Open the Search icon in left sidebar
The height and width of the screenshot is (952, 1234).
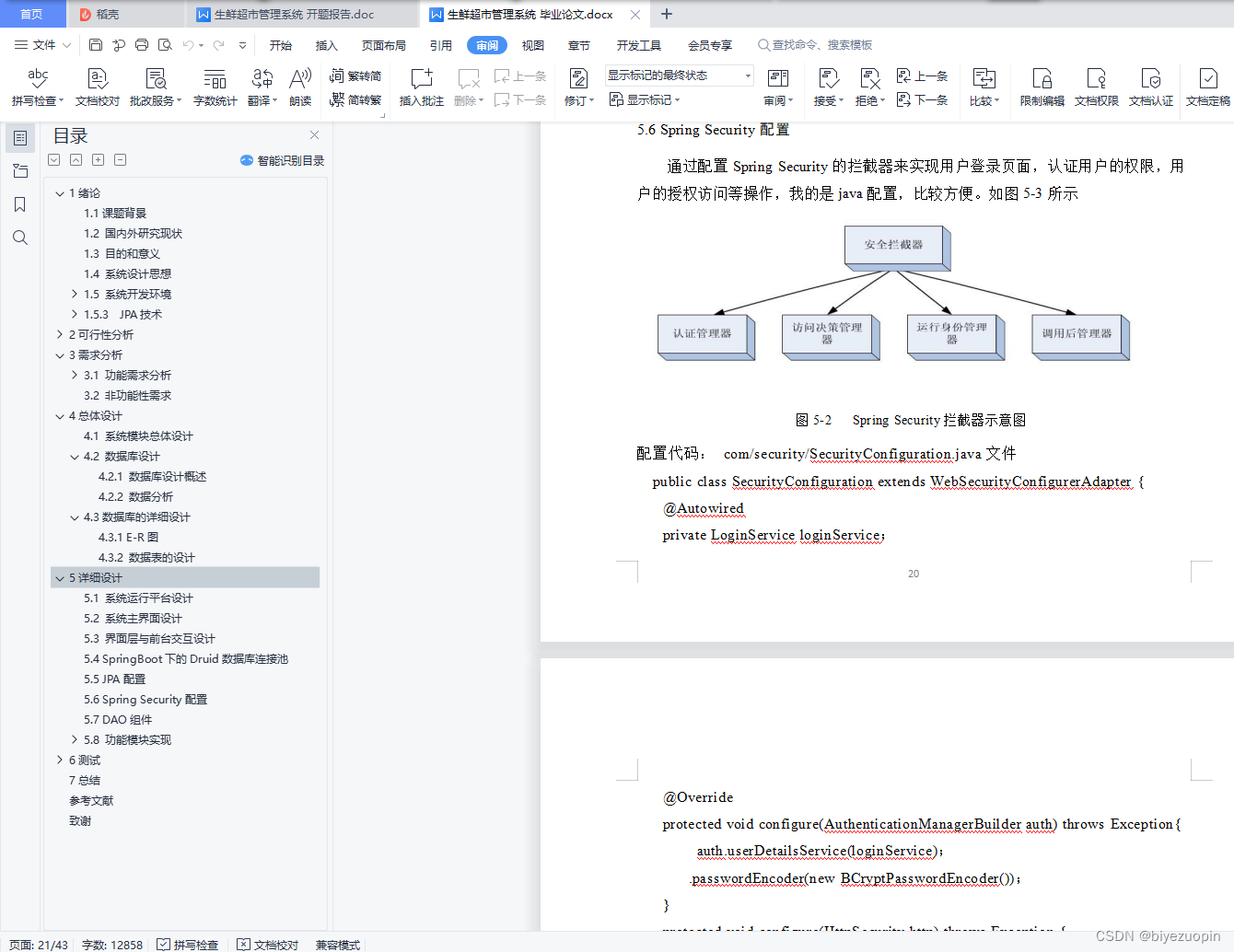pos(20,238)
